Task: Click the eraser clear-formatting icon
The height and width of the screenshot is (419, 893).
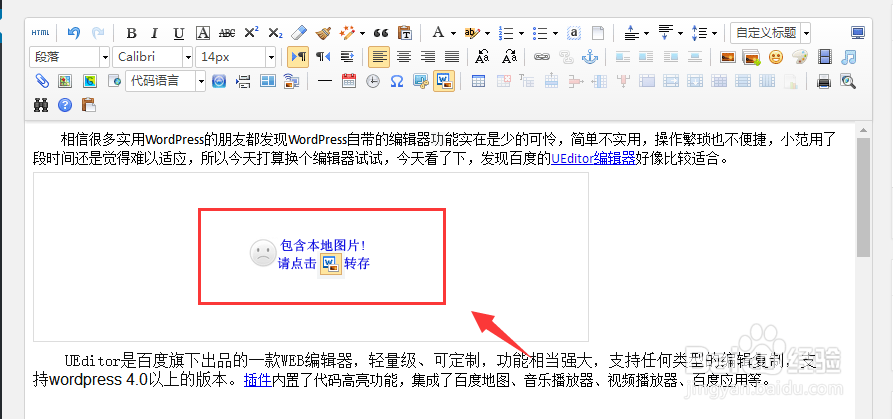Action: coord(298,33)
